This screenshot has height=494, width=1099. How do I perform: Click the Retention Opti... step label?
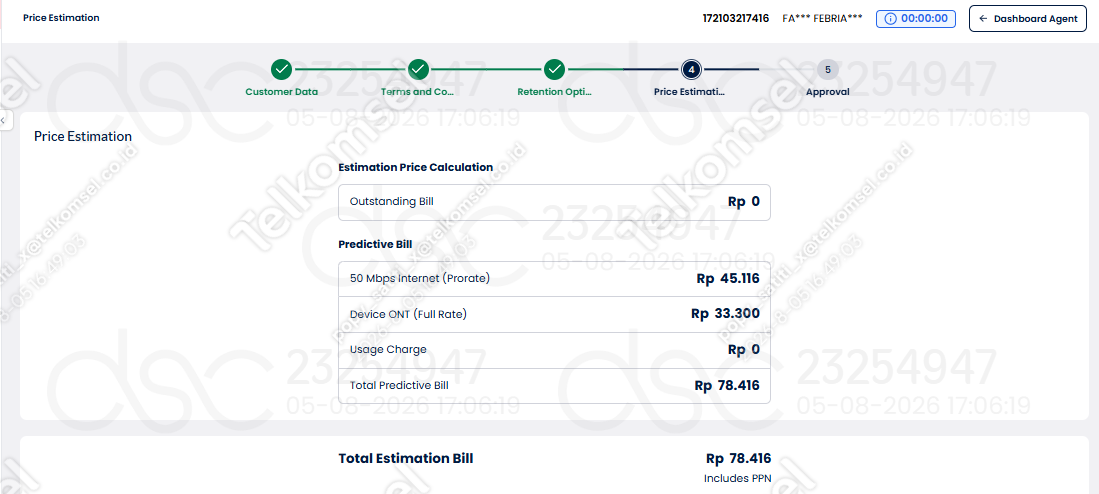[554, 92]
